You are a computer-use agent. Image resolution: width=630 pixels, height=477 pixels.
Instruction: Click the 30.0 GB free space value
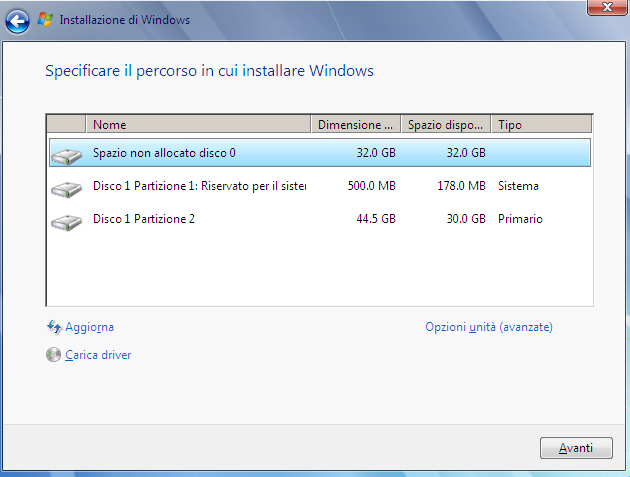coord(466,219)
